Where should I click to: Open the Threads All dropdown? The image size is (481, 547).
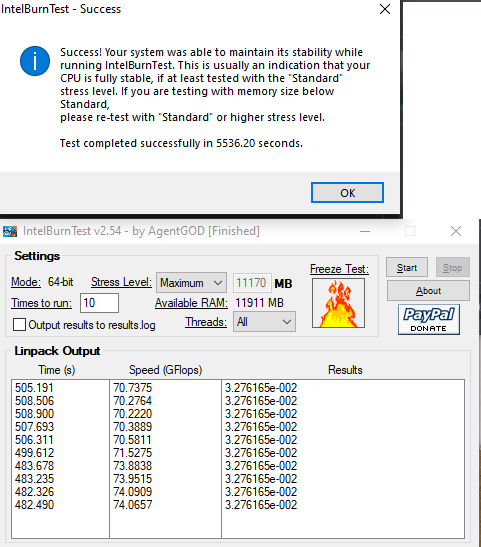click(264, 322)
